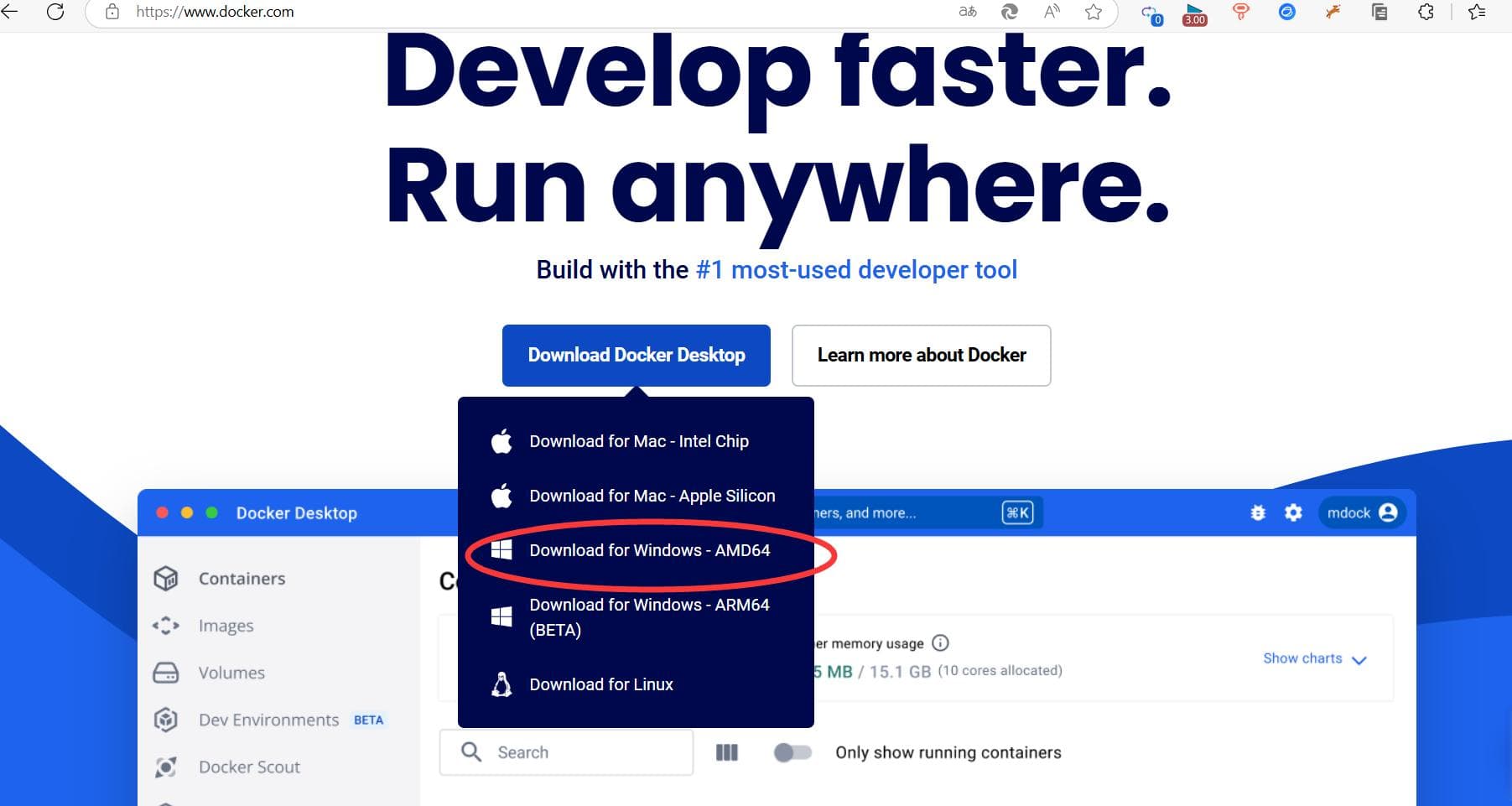Open the bug troubleshoot icon in Docker Desktop
Image resolution: width=1512 pixels, height=806 pixels.
pyautogui.click(x=1258, y=512)
